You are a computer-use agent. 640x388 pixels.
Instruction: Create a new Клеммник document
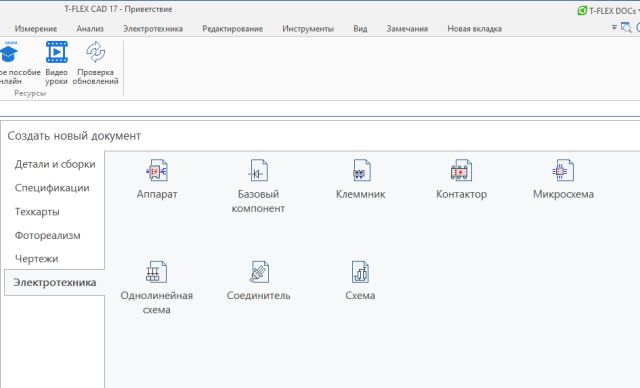point(360,180)
